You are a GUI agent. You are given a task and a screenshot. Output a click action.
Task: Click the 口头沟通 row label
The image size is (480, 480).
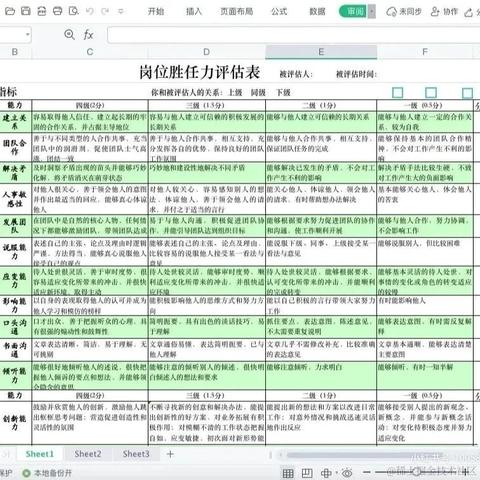point(15,327)
